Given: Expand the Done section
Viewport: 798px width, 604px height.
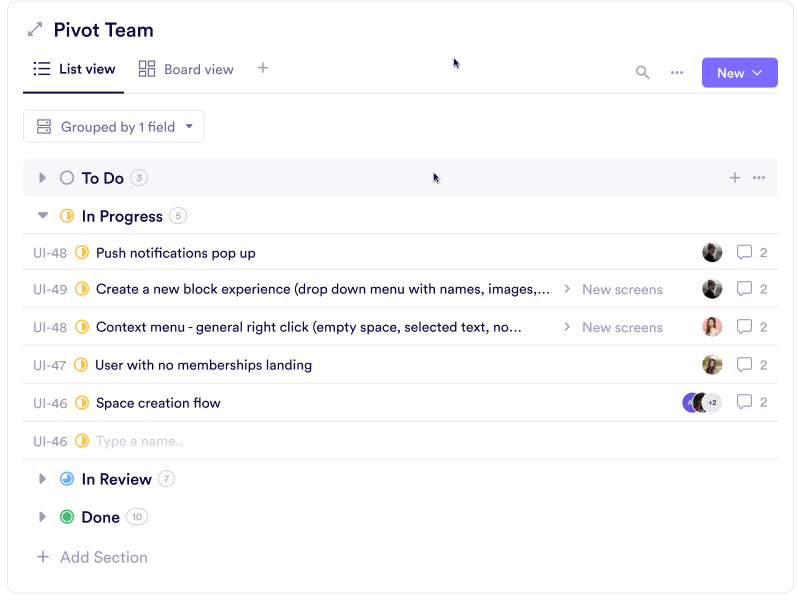Looking at the screenshot, I should 42,517.
